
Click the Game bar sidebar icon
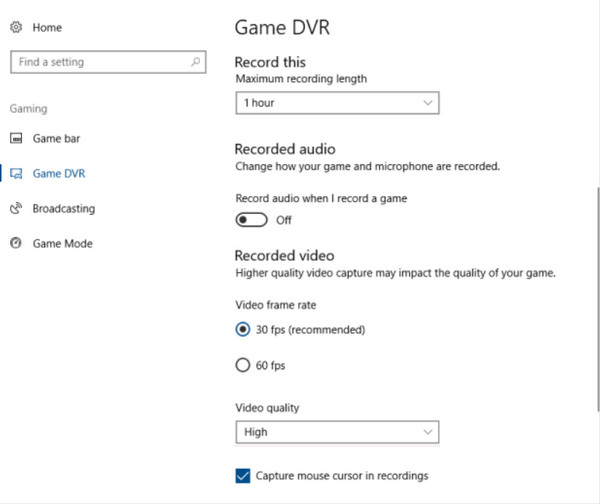[16, 138]
